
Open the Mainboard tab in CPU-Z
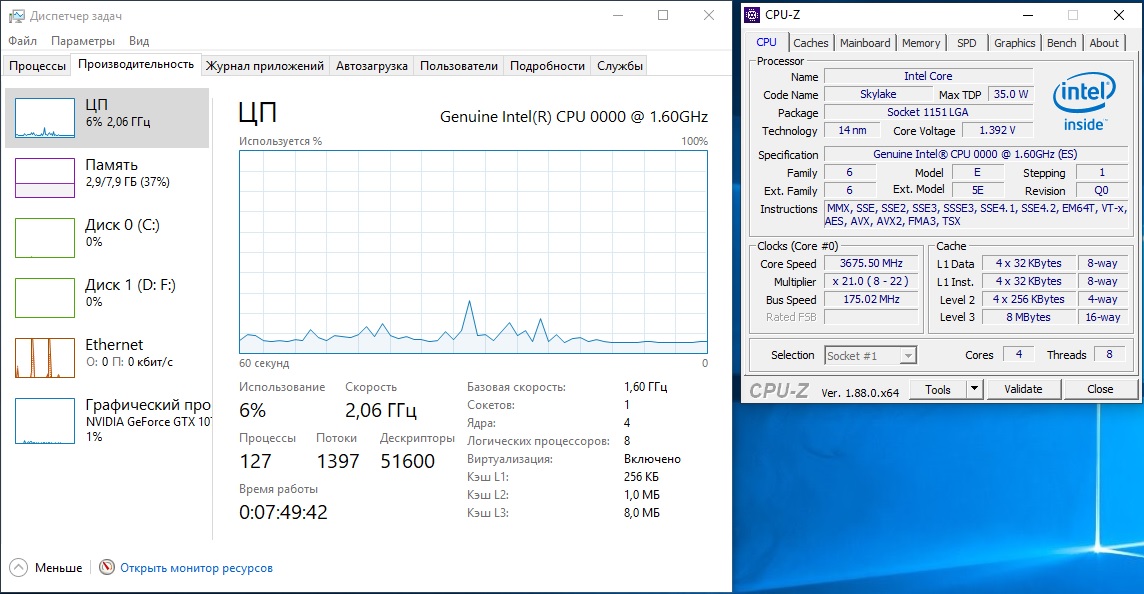(865, 43)
